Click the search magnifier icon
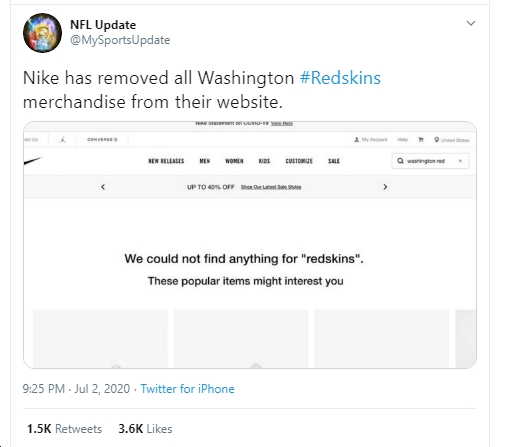509x447 pixels. click(x=400, y=161)
